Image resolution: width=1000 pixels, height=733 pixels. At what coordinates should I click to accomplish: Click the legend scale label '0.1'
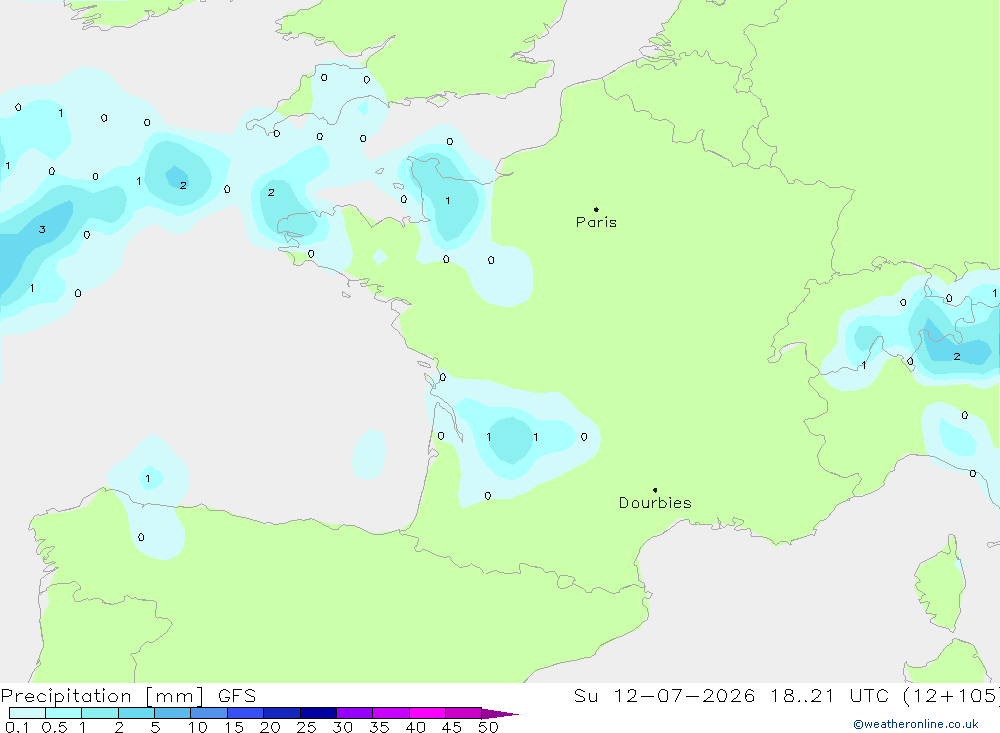[17, 727]
